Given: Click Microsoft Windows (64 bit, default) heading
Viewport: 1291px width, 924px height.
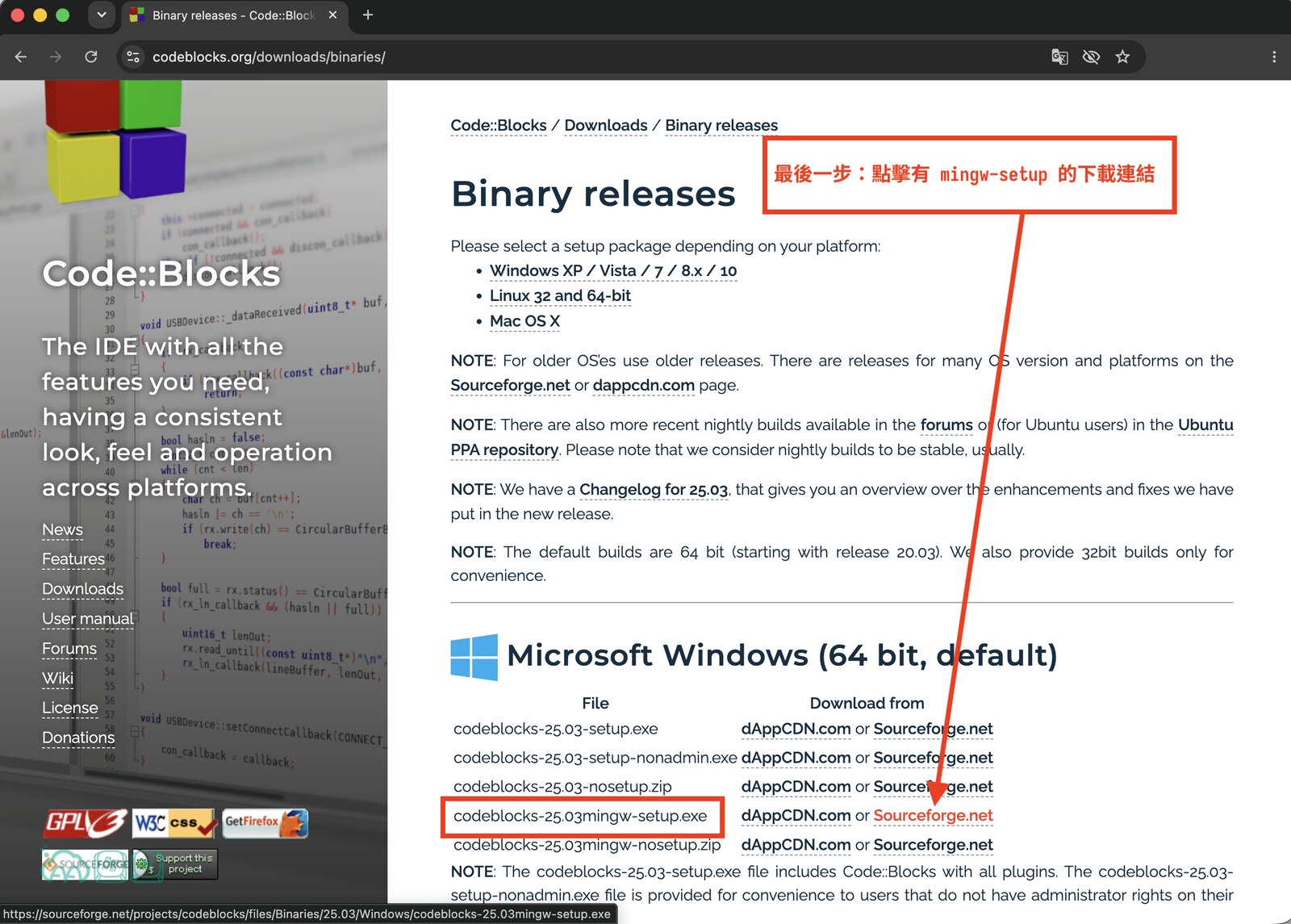Looking at the screenshot, I should click(x=782, y=655).
